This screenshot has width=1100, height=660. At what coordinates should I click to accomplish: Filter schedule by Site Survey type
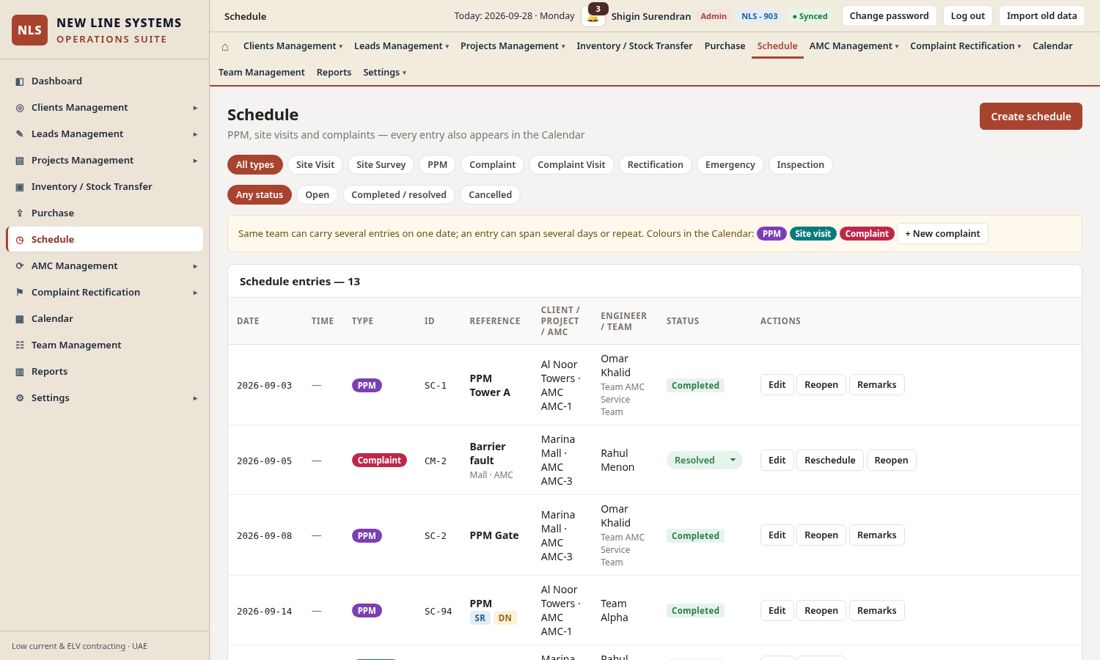pyautogui.click(x=381, y=165)
